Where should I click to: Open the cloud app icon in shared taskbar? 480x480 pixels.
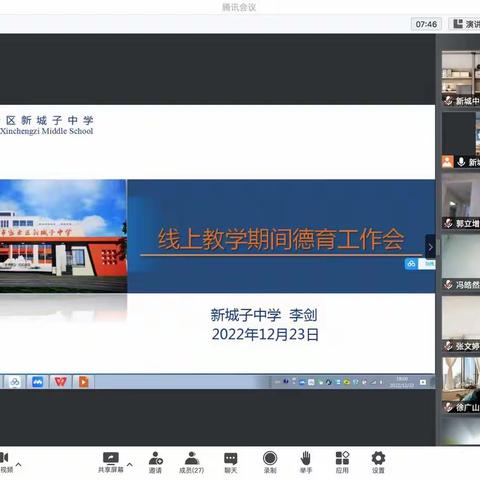[x=15, y=382]
